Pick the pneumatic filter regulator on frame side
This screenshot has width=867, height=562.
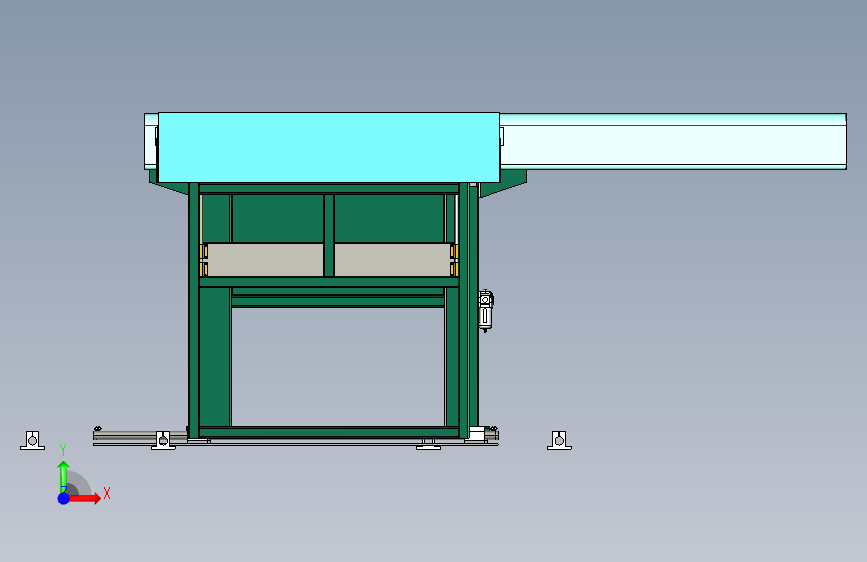485,311
